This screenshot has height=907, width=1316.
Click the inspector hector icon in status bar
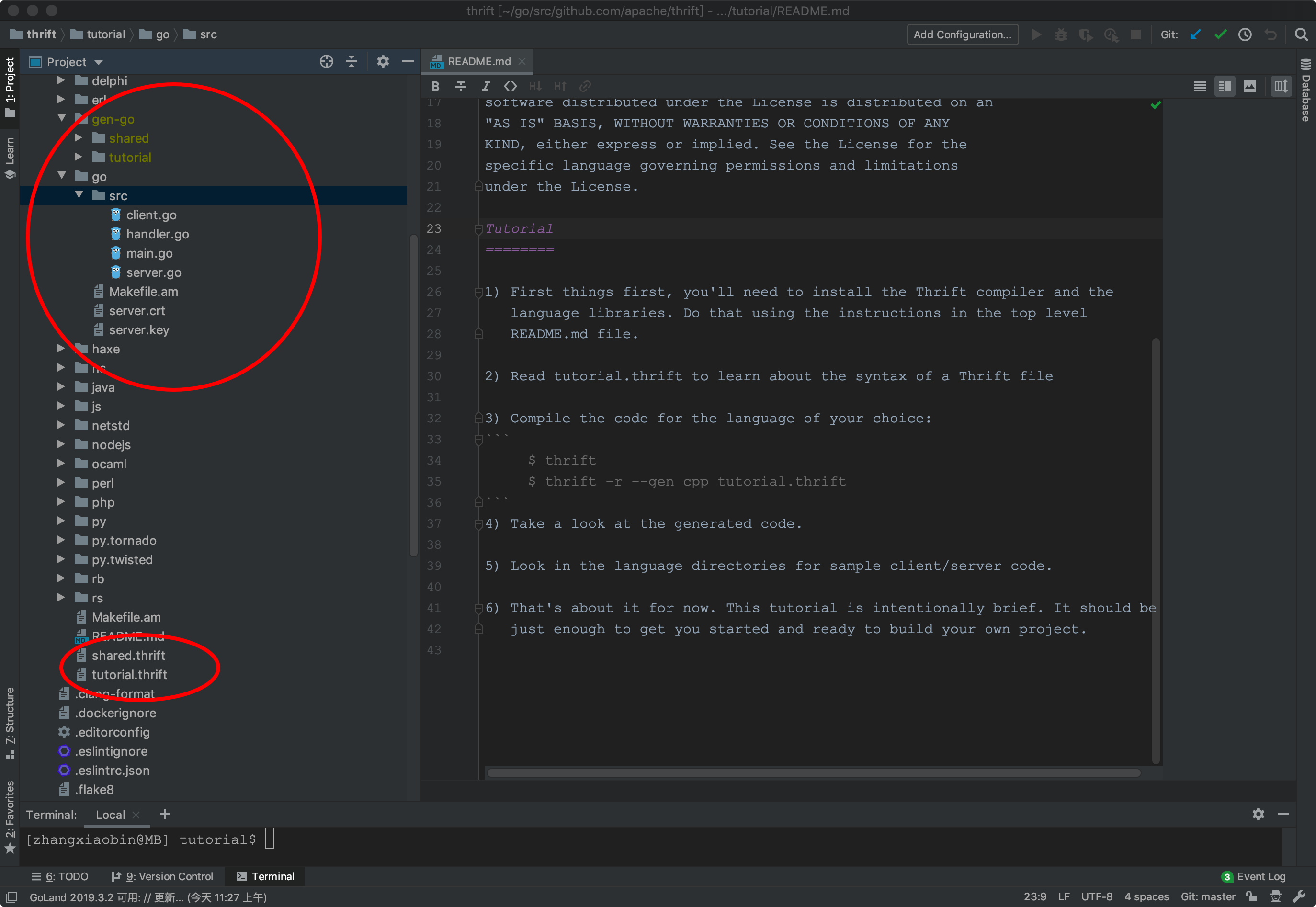tap(1275, 897)
